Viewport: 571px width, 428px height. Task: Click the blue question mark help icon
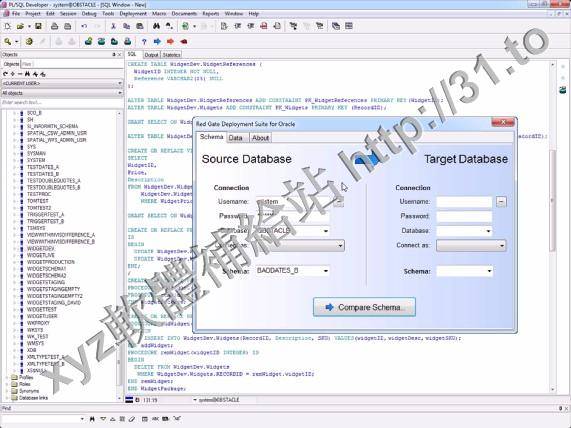pos(144,42)
